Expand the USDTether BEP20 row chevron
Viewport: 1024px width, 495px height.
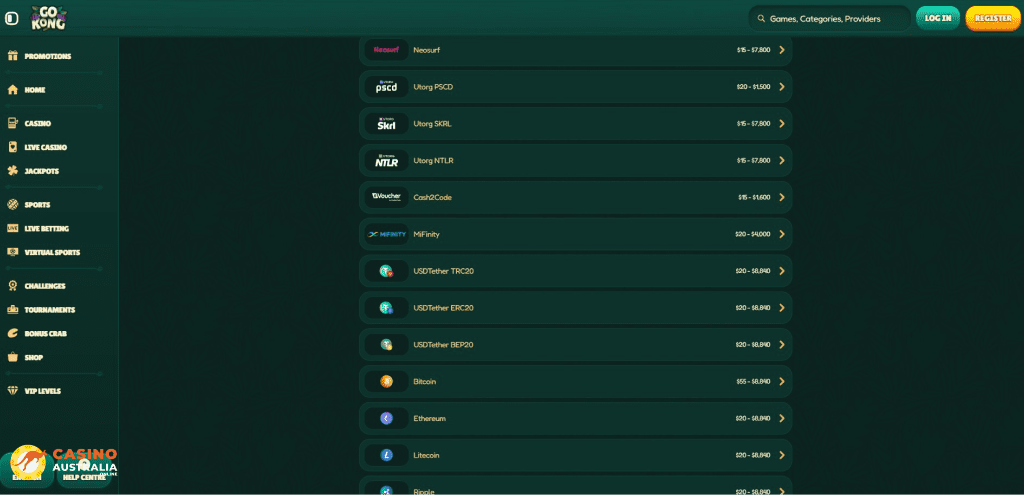pyautogui.click(x=782, y=345)
